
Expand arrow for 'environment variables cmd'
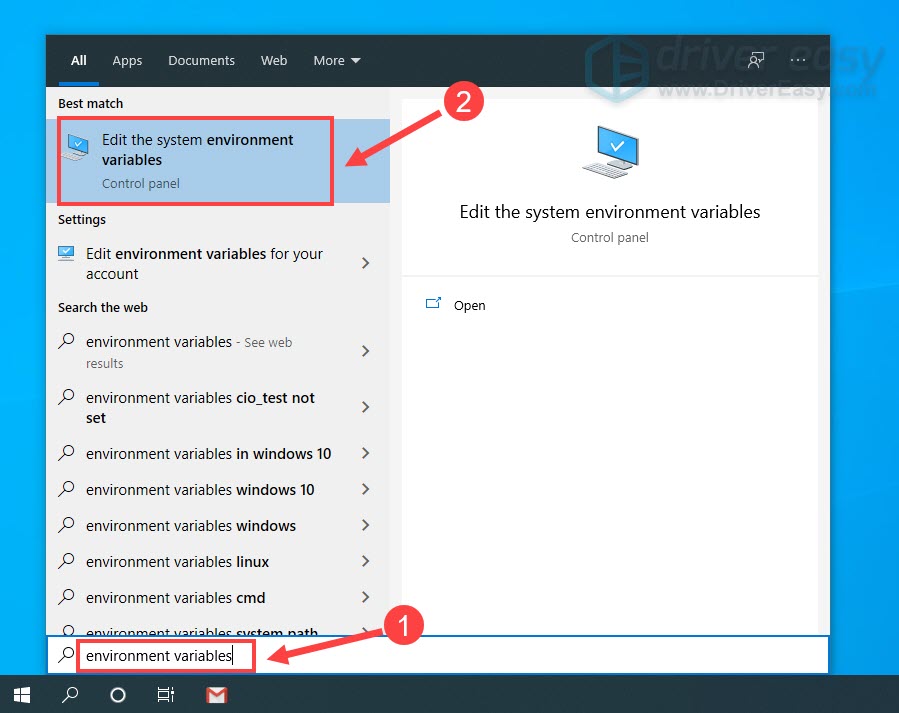click(365, 597)
